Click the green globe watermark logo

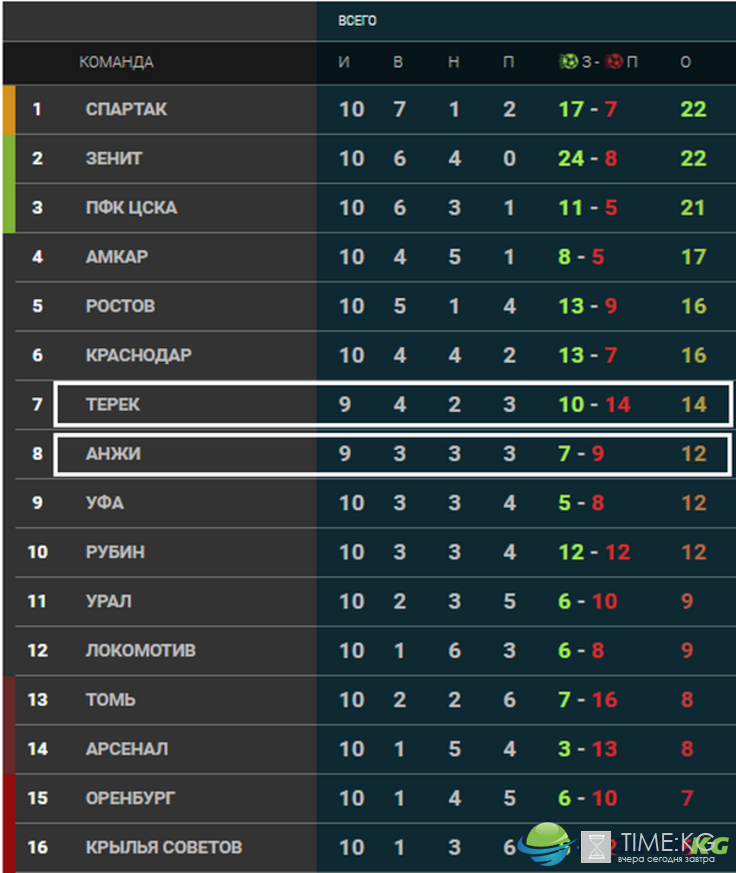[x=546, y=843]
